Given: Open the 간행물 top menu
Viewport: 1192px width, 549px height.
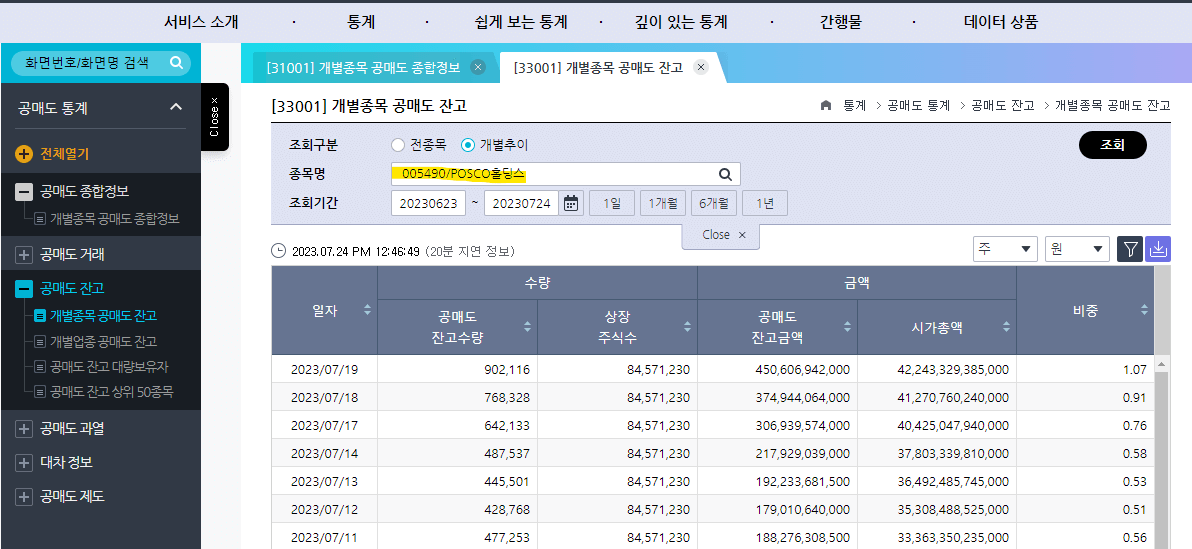Looking at the screenshot, I should pyautogui.click(x=841, y=22).
